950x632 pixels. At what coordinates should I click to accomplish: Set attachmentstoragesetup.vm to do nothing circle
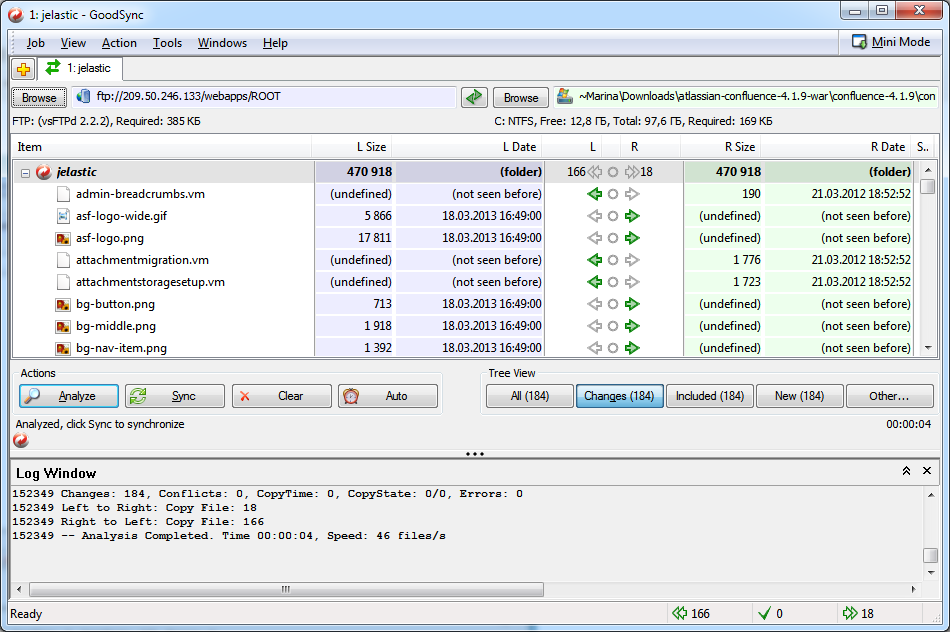[x=613, y=282]
